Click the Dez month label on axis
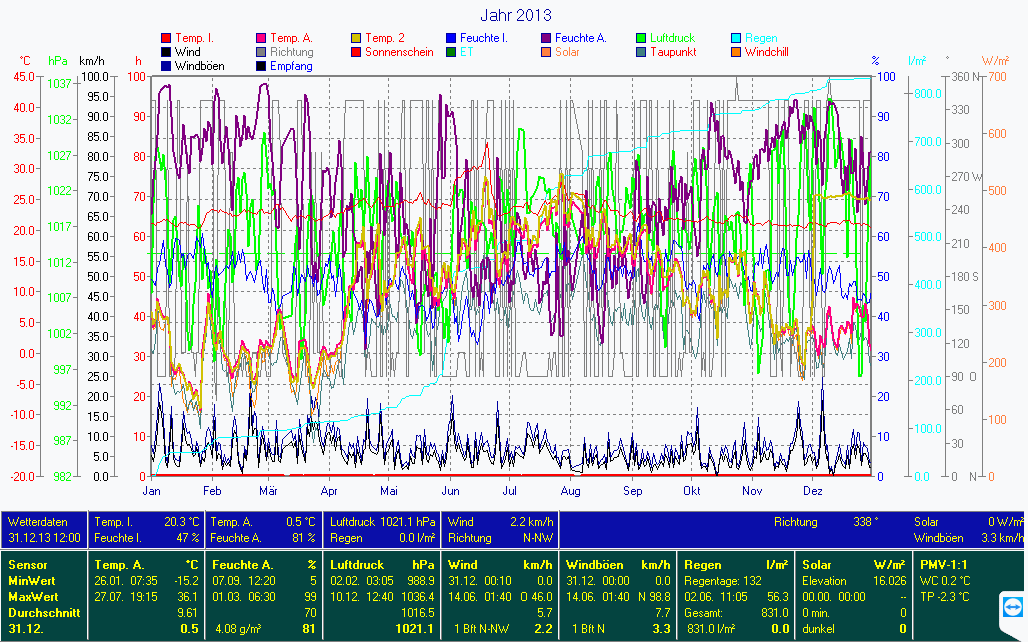1028x642 pixels. [812, 491]
